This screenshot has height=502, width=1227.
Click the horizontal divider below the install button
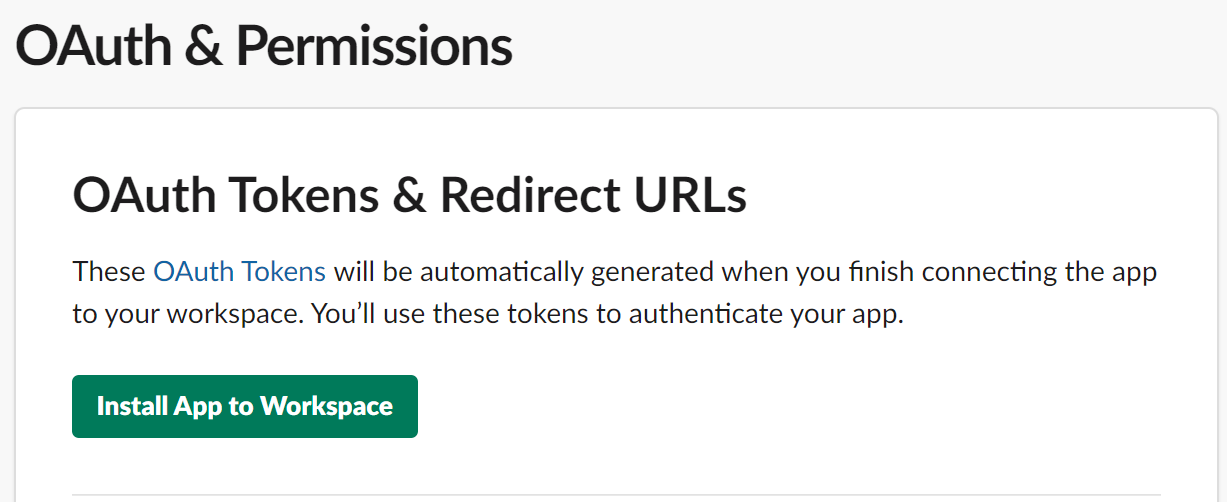pos(616,494)
